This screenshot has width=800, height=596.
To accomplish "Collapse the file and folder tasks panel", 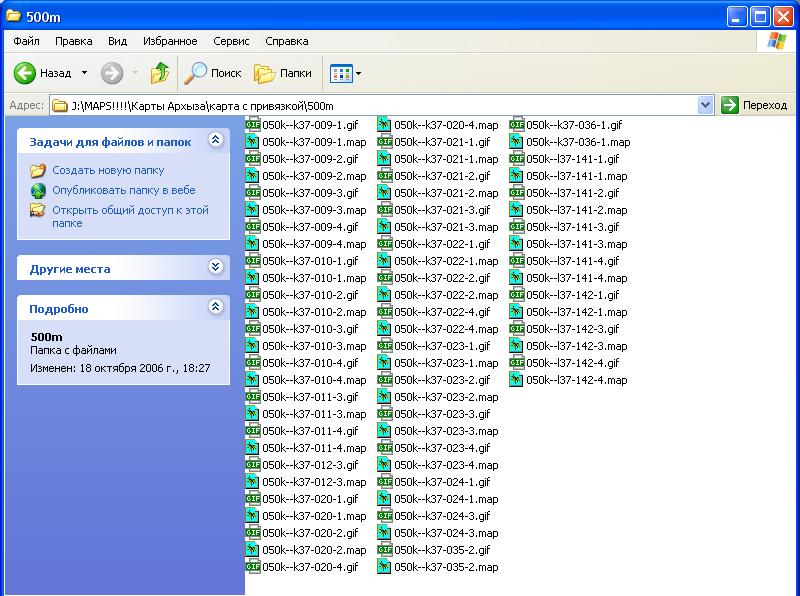I will pos(214,141).
